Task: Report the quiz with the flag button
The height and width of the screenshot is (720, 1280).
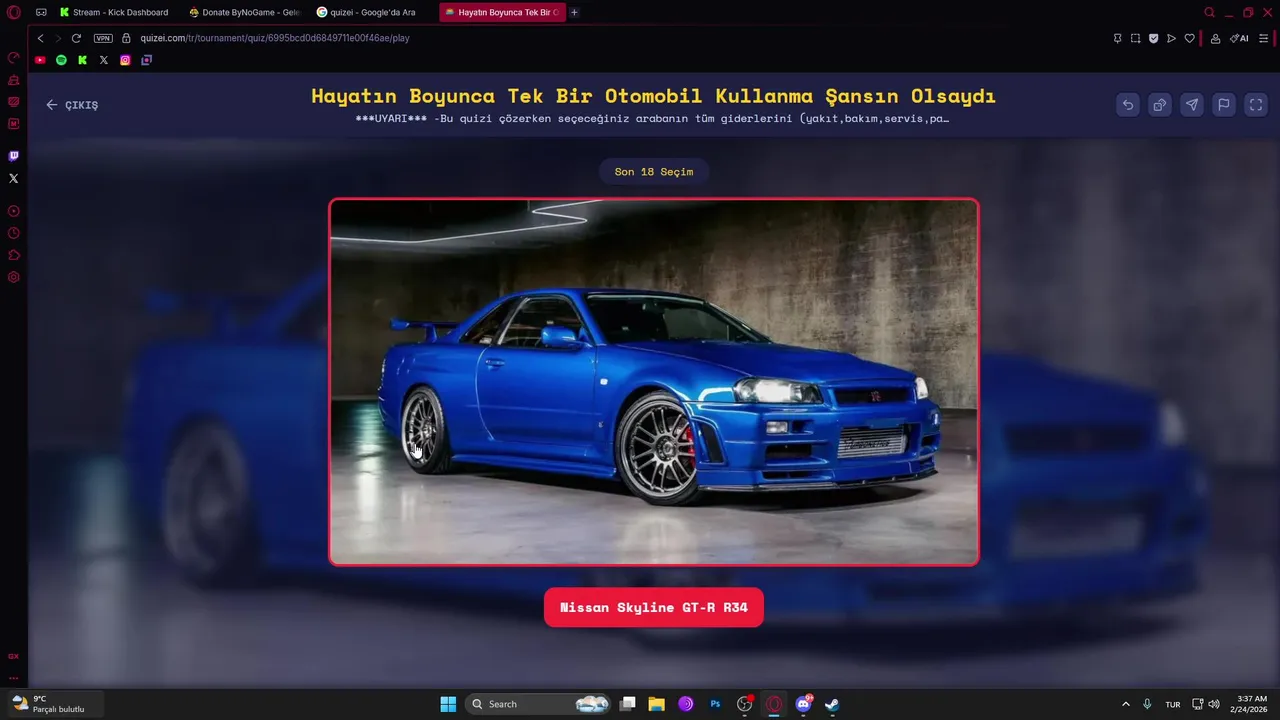Action: click(1224, 104)
